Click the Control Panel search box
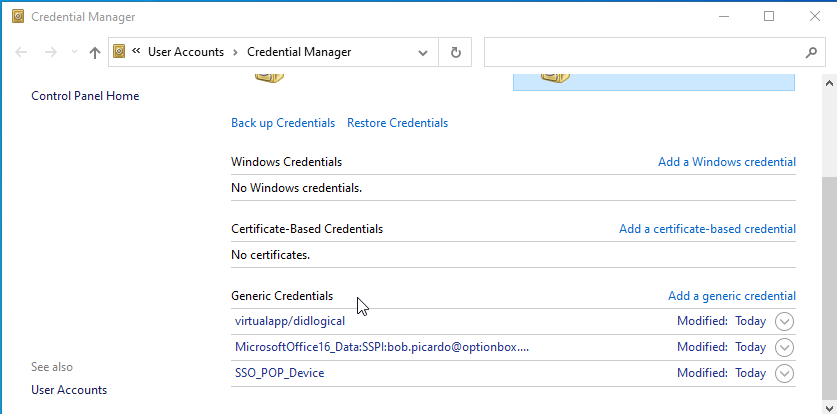 point(640,52)
